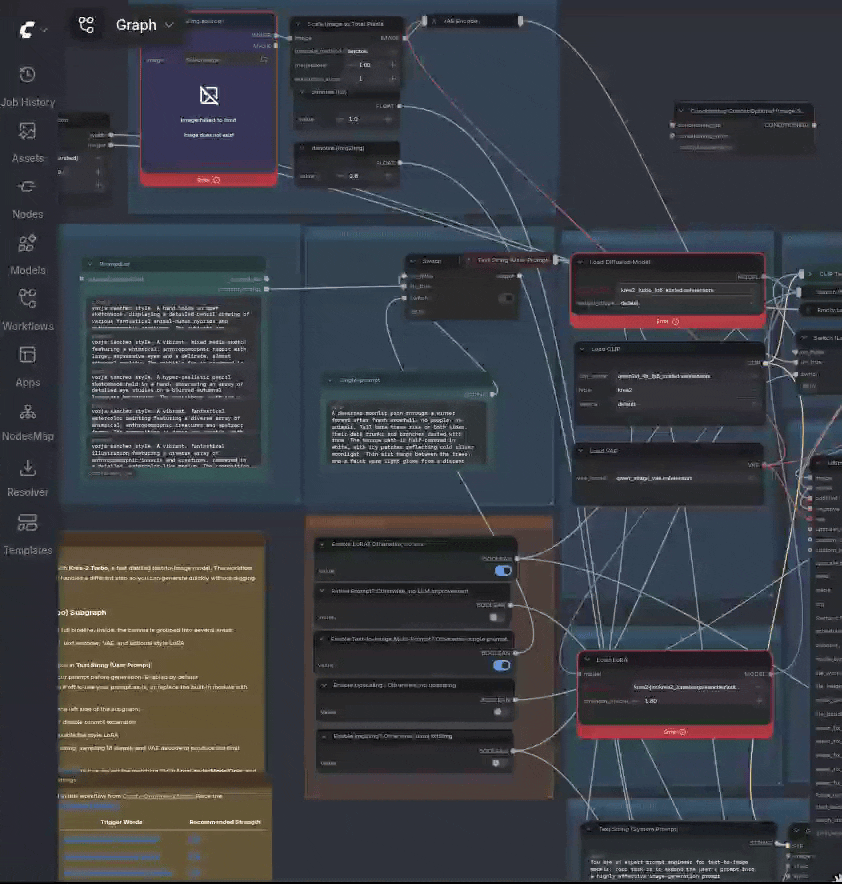
Task: Open the Assets sidebar panel
Action: point(28,142)
